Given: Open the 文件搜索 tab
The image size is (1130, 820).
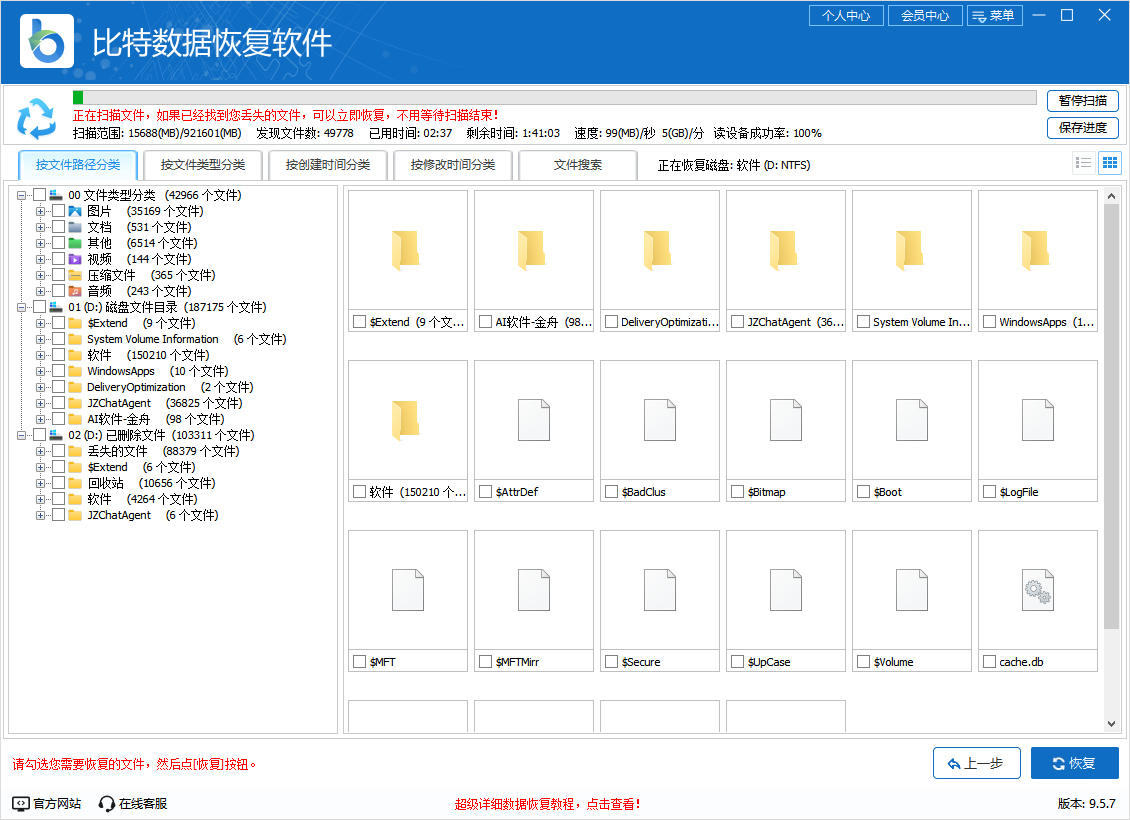Looking at the screenshot, I should [577, 165].
